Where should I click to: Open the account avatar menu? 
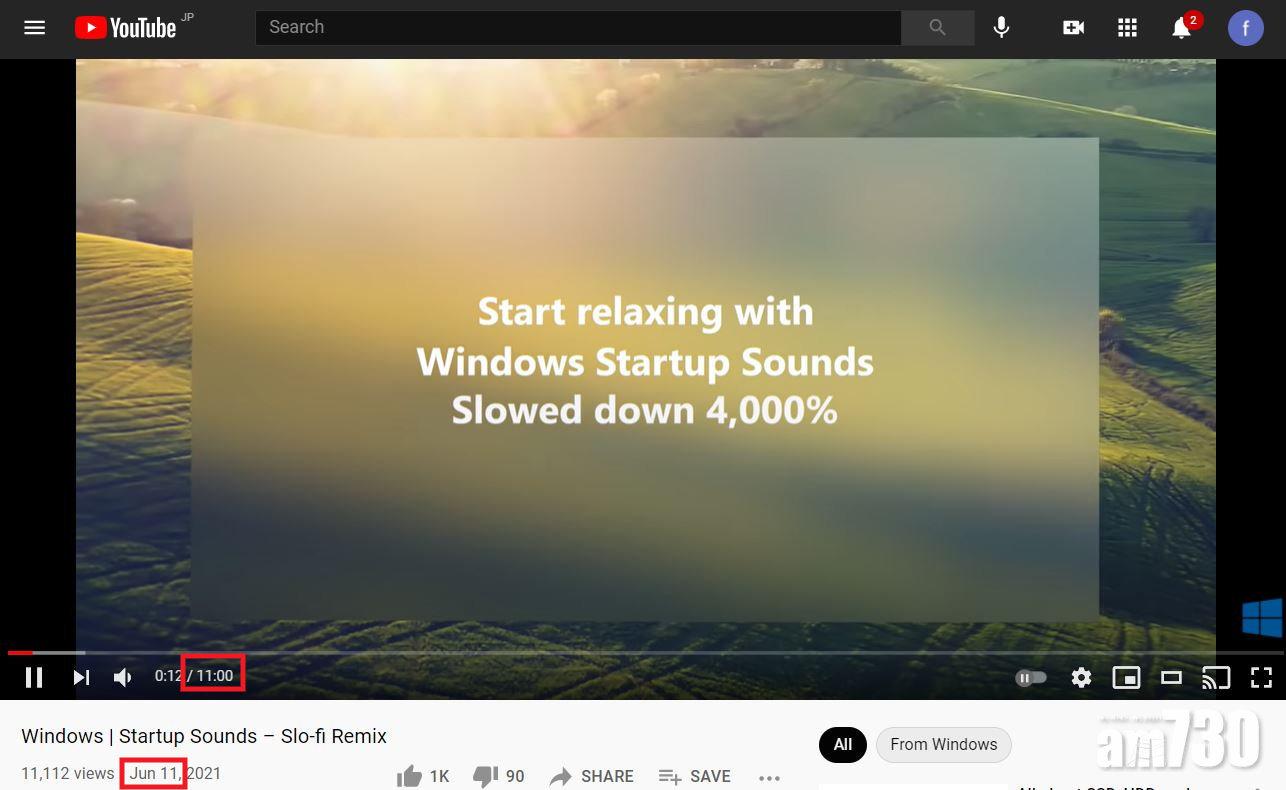[x=1245, y=28]
